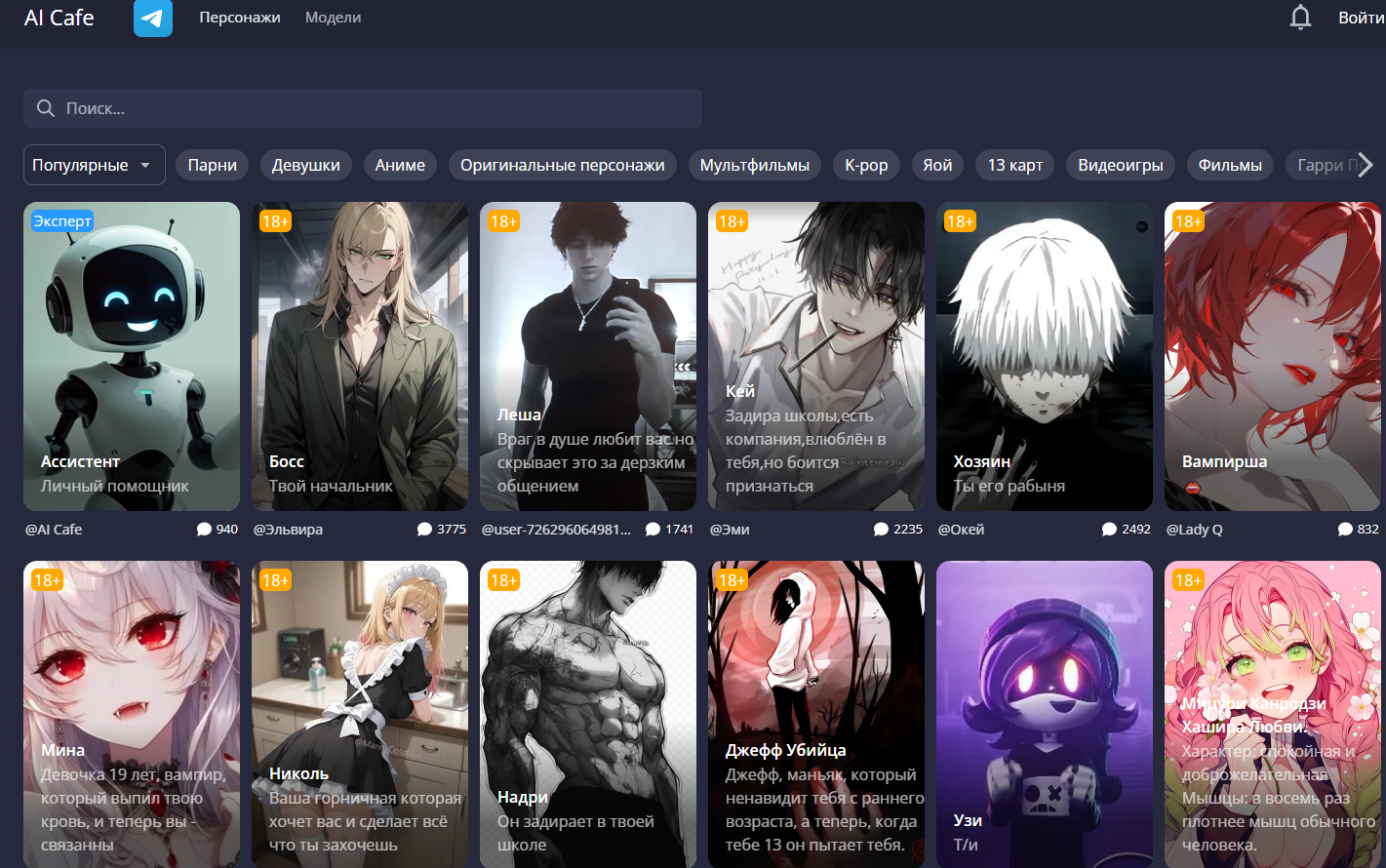Click the comment bubble icon under Хозяин

coord(1109,529)
